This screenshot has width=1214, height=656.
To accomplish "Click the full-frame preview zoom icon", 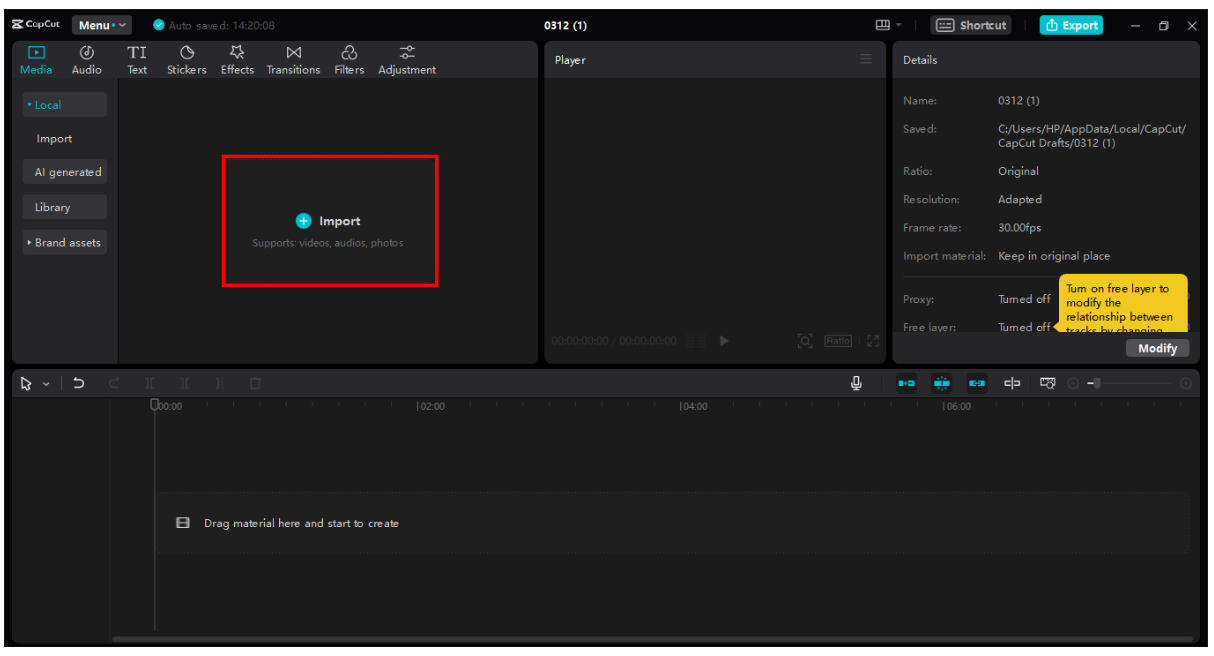I will tap(805, 341).
